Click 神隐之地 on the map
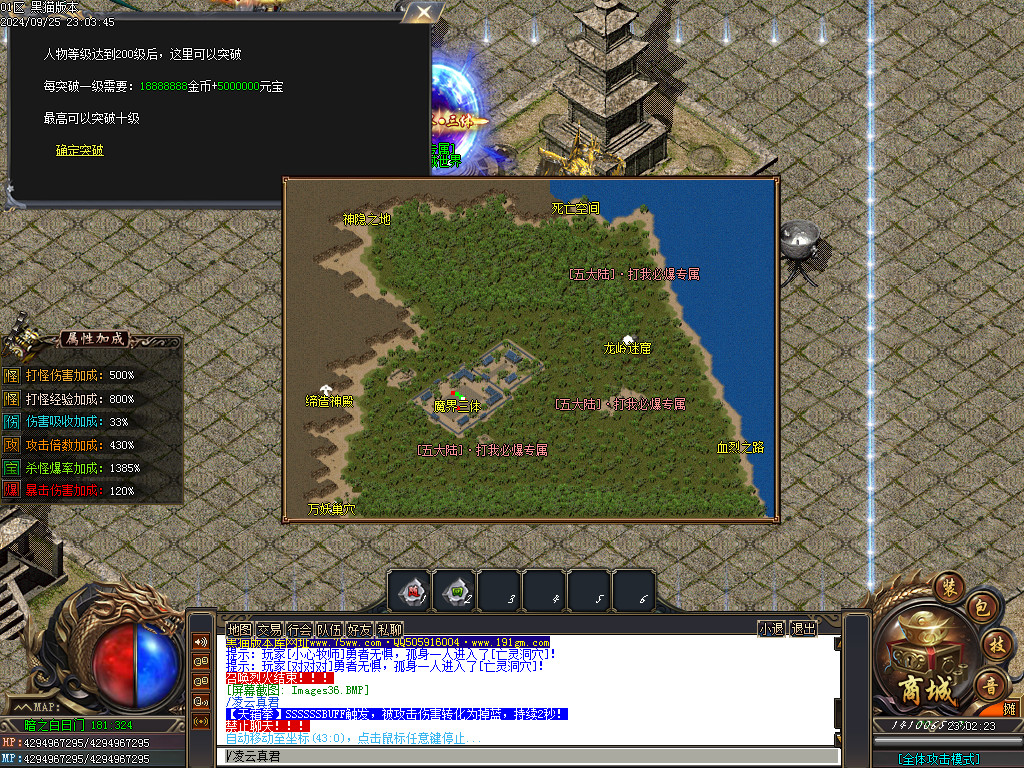Image resolution: width=1024 pixels, height=768 pixels. click(x=366, y=219)
